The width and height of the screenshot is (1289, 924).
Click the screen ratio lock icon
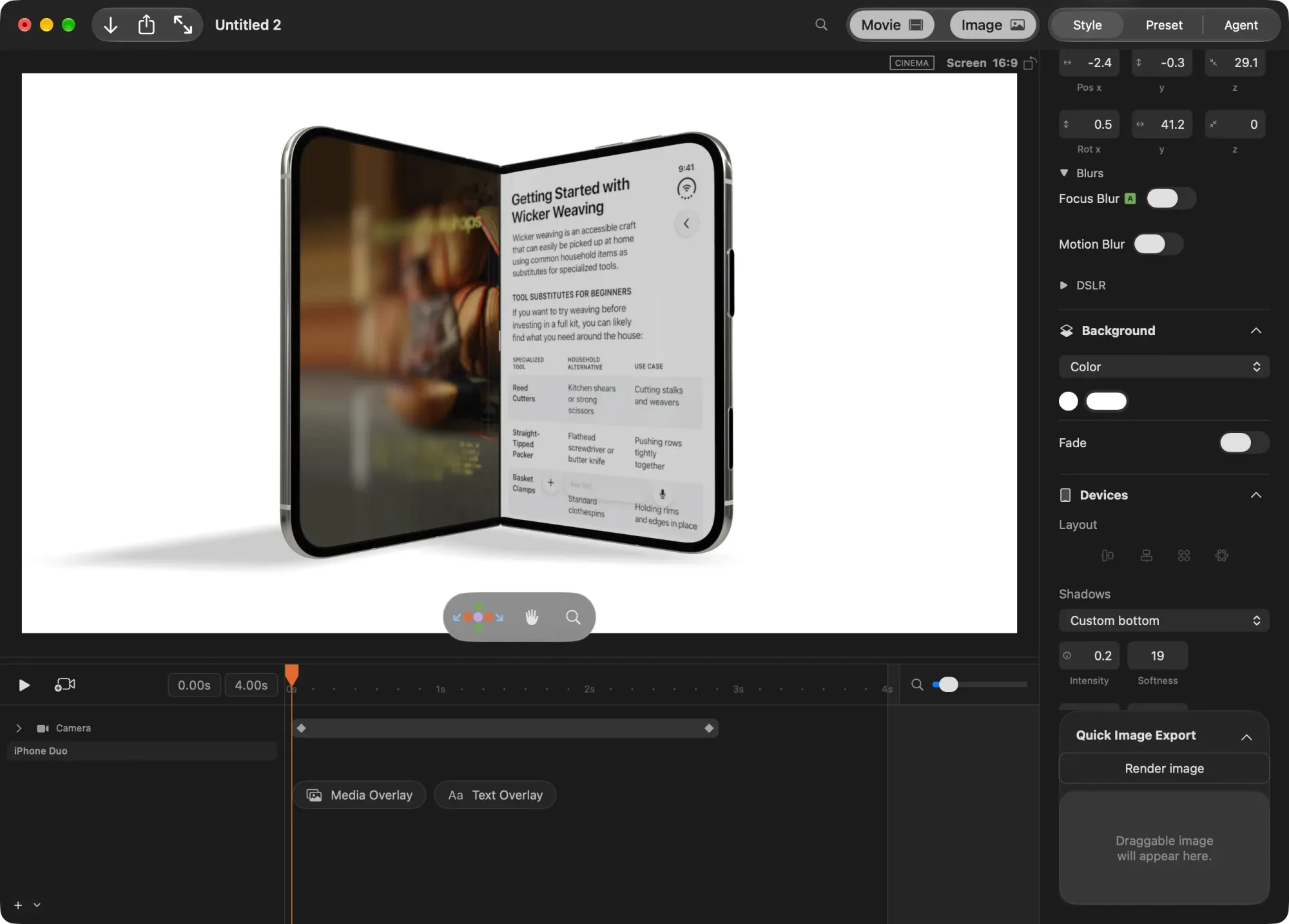point(1030,63)
